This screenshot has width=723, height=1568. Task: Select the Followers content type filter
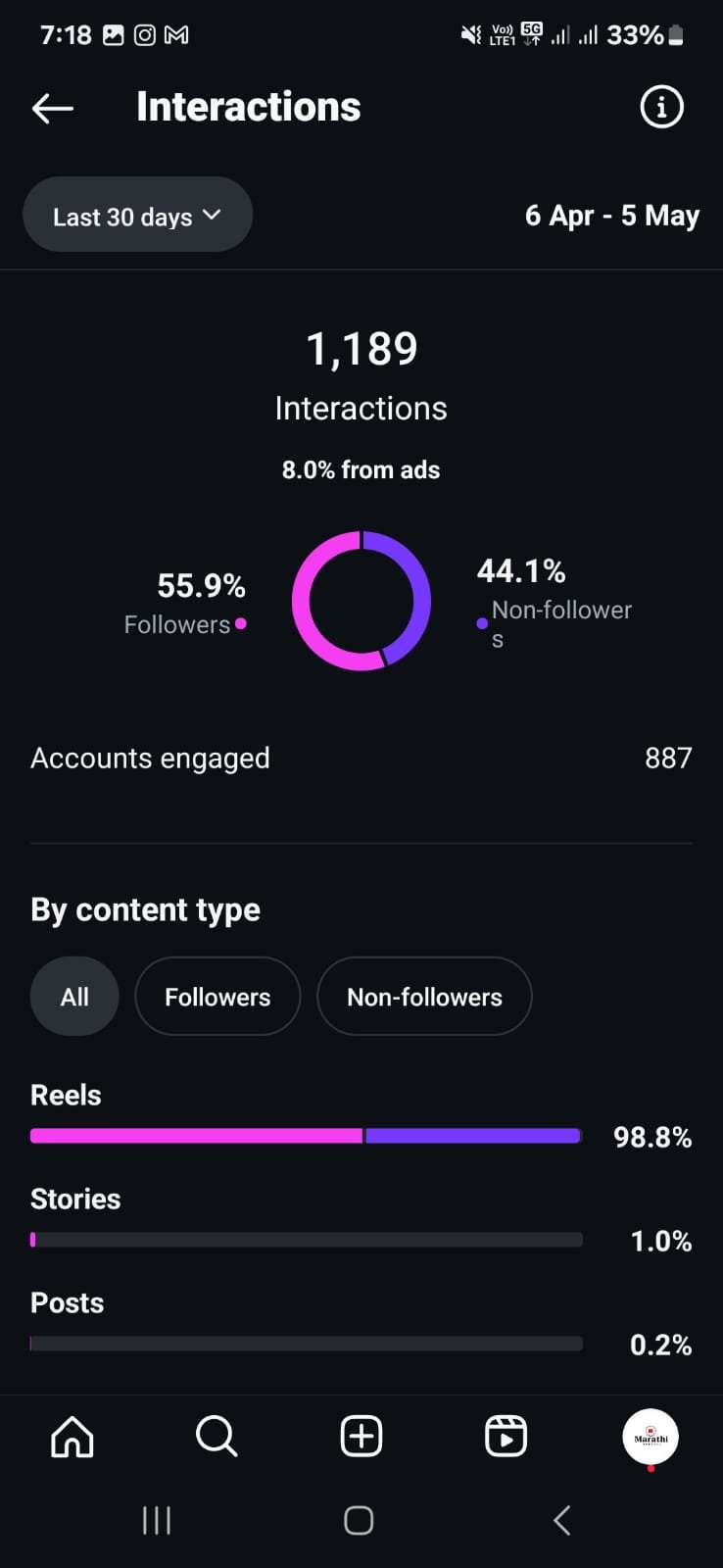(217, 997)
